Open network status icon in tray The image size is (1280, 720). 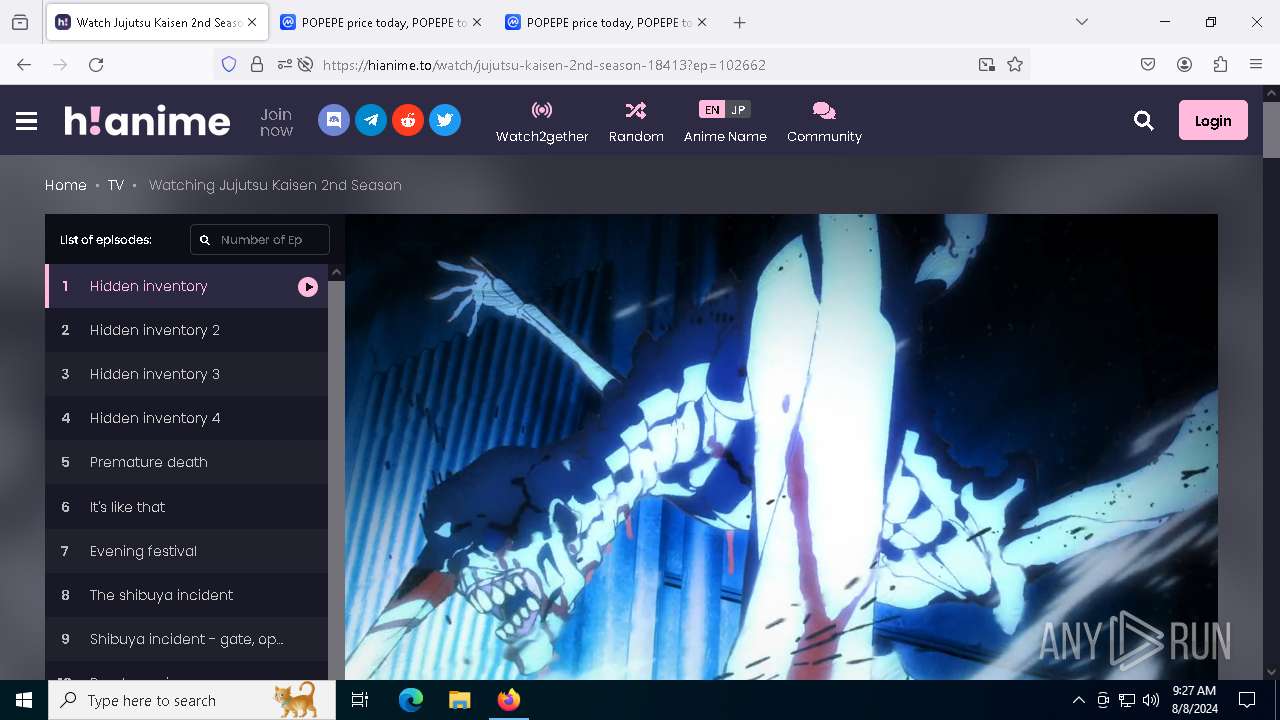click(x=1127, y=700)
